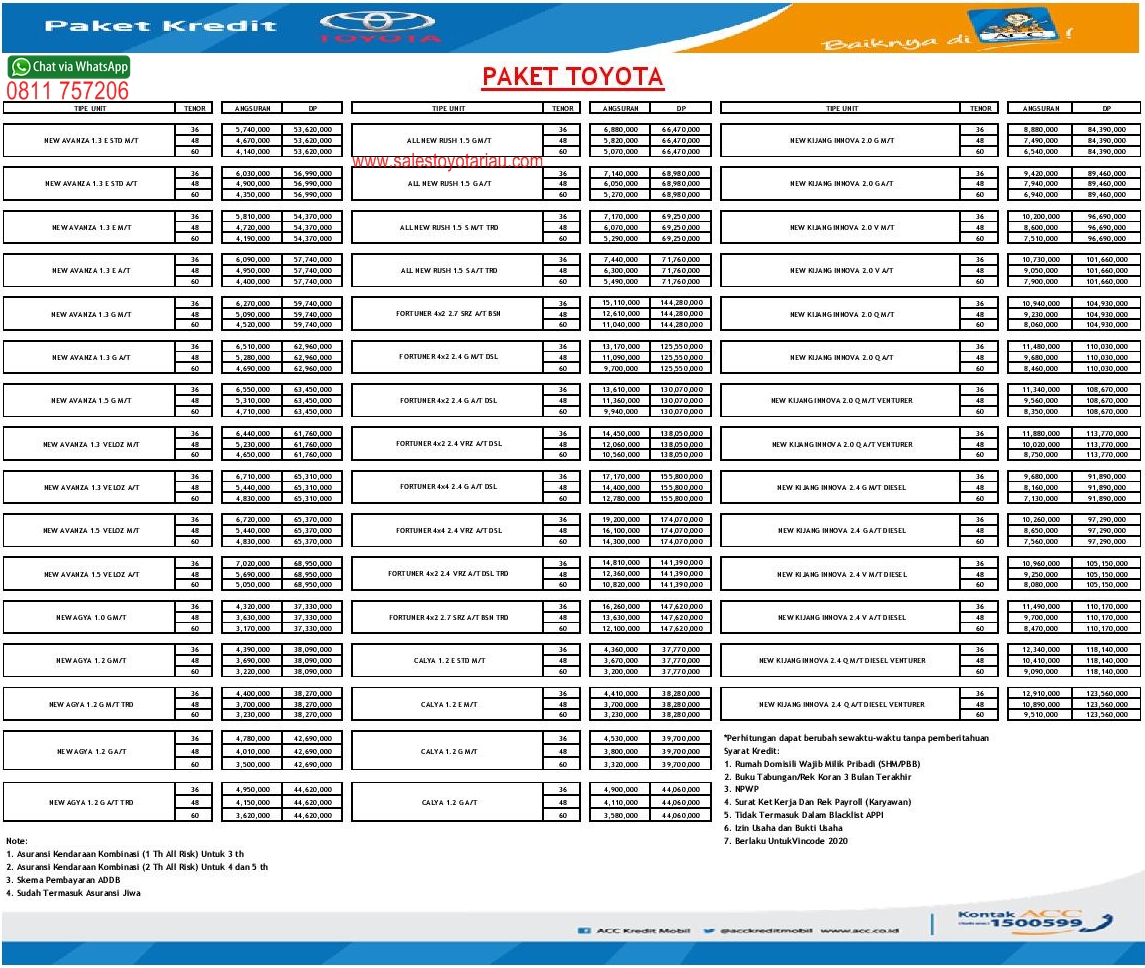The width and height of the screenshot is (1145, 968).
Task: Click phone number 0811 757206
Action: click(x=68, y=91)
